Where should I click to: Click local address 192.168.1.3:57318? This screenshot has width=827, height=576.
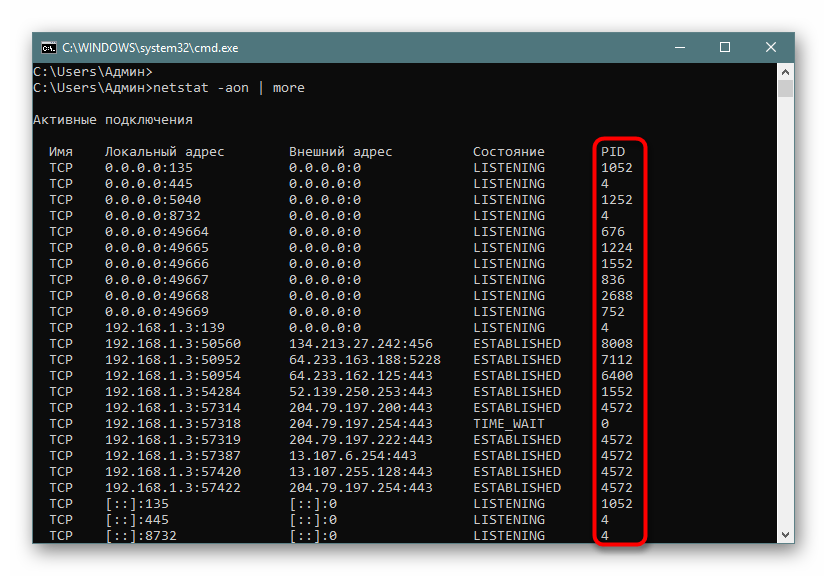pyautogui.click(x=173, y=424)
